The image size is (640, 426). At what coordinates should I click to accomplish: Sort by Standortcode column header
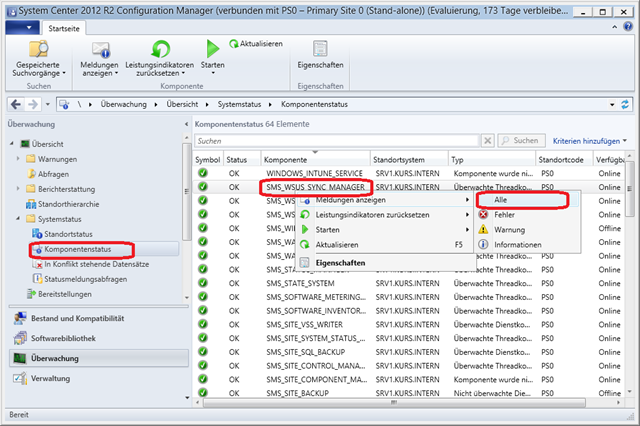click(x=564, y=160)
